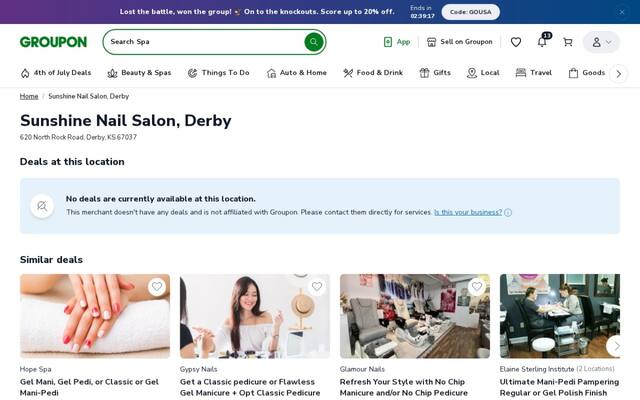
Task: Open Travel category
Action: tap(534, 73)
